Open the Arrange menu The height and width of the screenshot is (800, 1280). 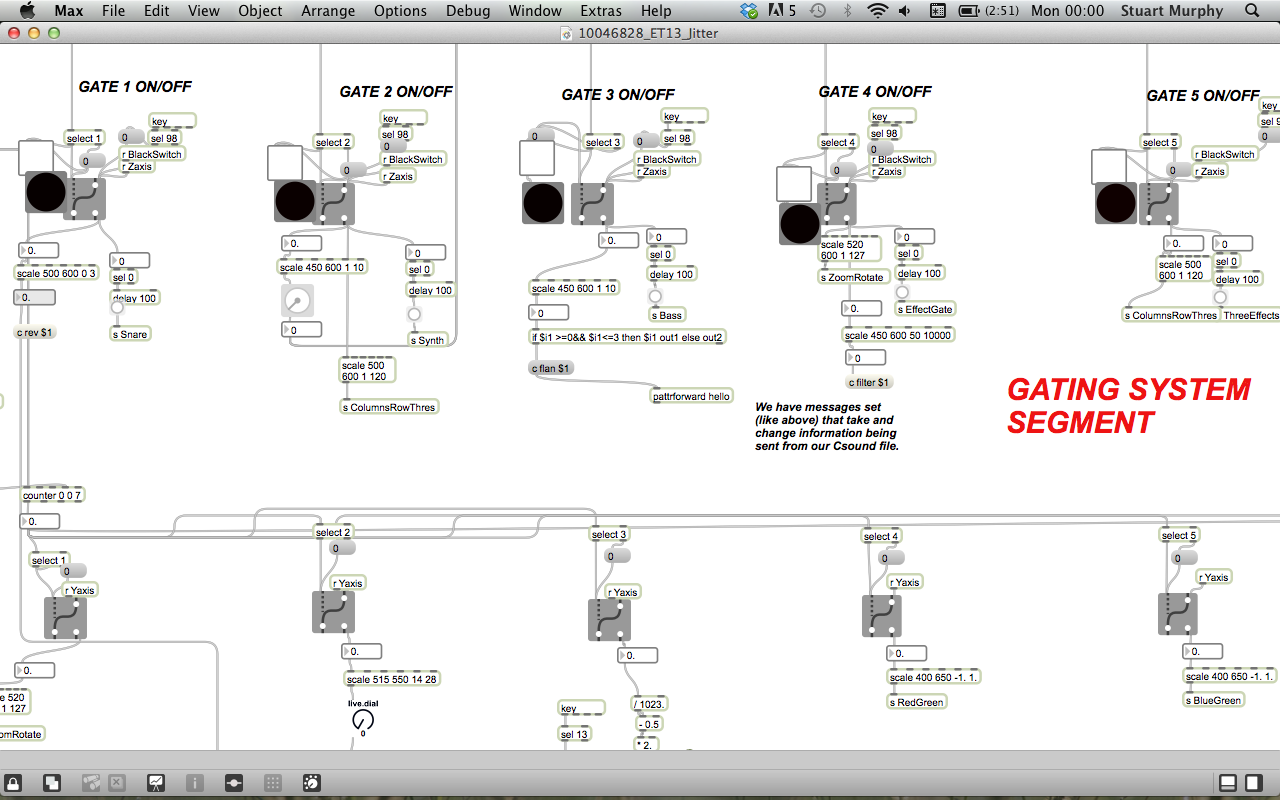328,11
